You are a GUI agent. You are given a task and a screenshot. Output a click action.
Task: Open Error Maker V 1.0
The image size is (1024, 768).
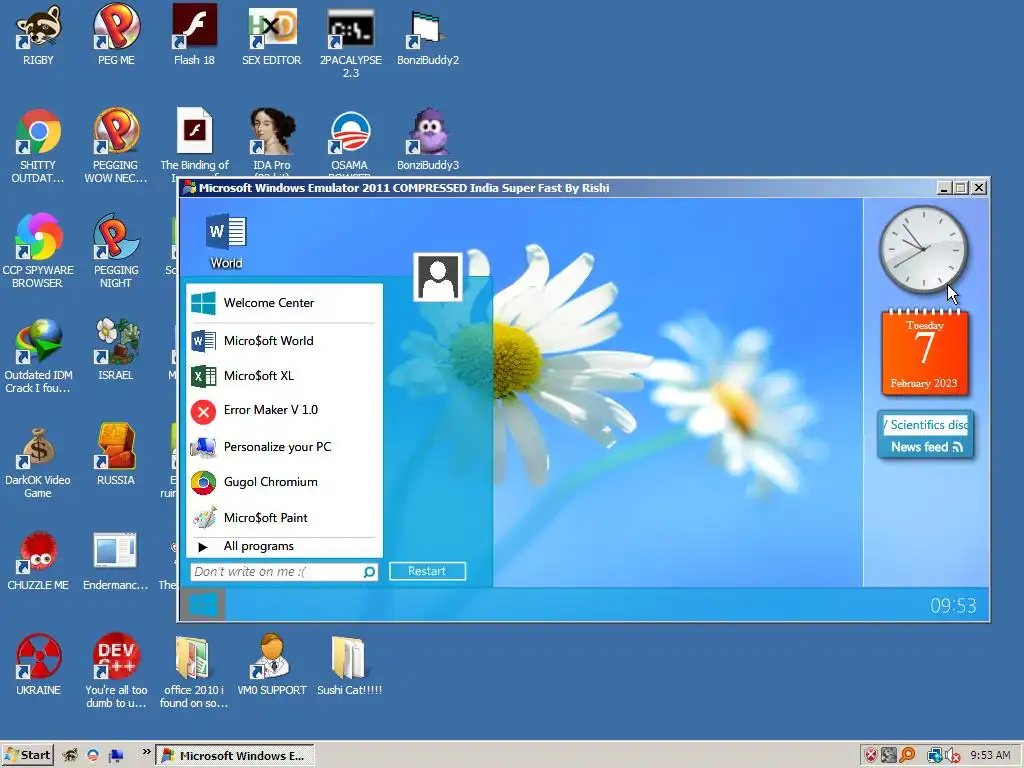click(x=284, y=410)
